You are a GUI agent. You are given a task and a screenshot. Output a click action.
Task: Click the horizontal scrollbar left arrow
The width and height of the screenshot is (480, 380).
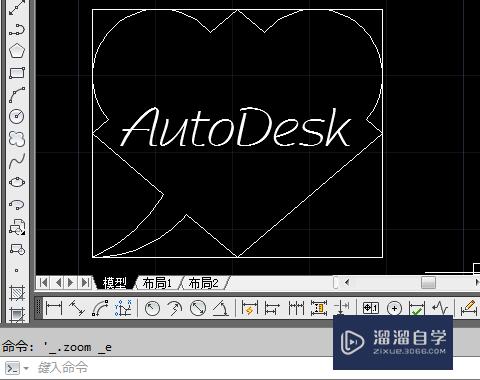(x=347, y=283)
